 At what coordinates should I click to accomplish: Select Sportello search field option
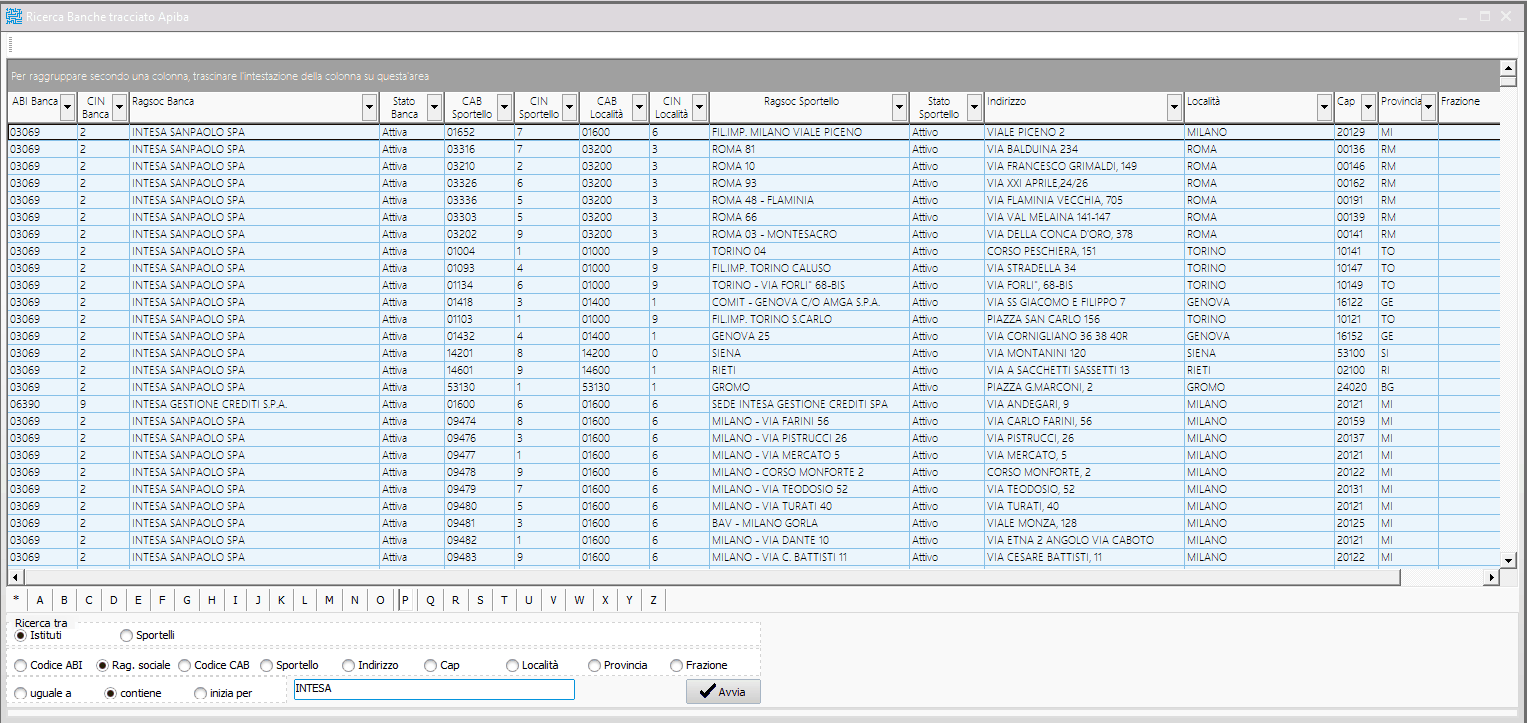pos(267,665)
